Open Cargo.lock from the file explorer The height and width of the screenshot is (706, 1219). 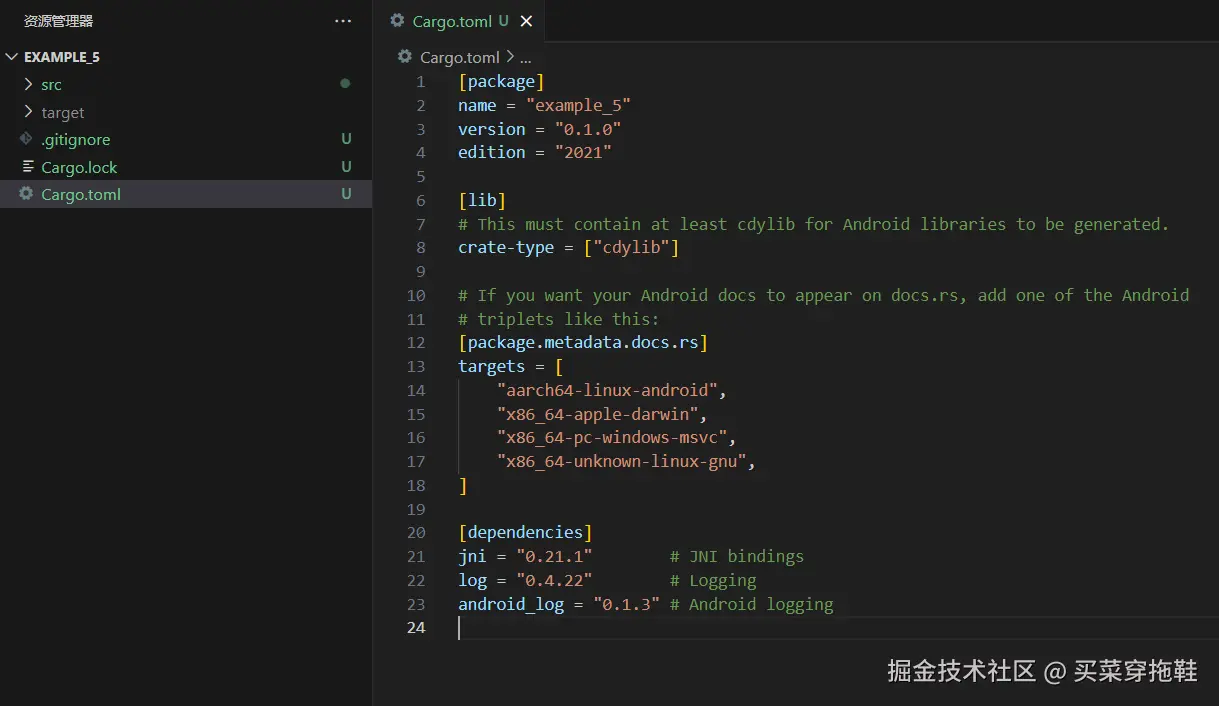tap(79, 167)
